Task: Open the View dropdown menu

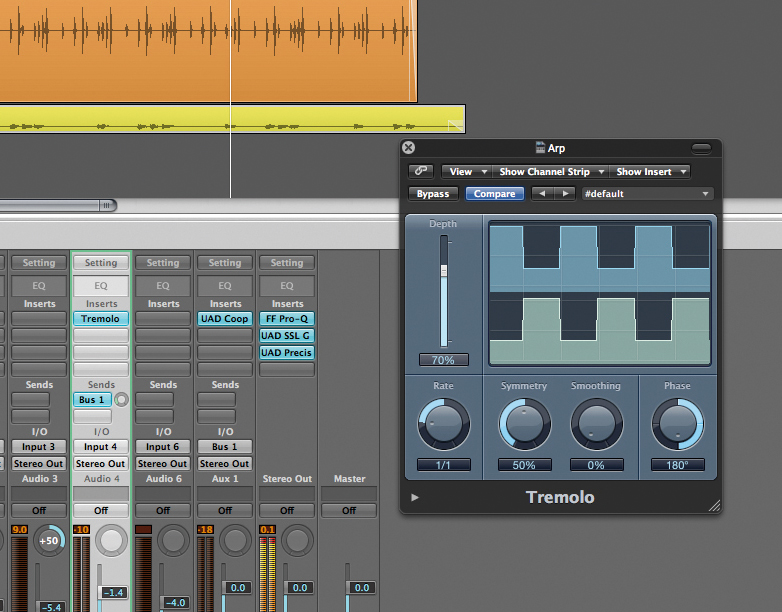Action: 467,172
